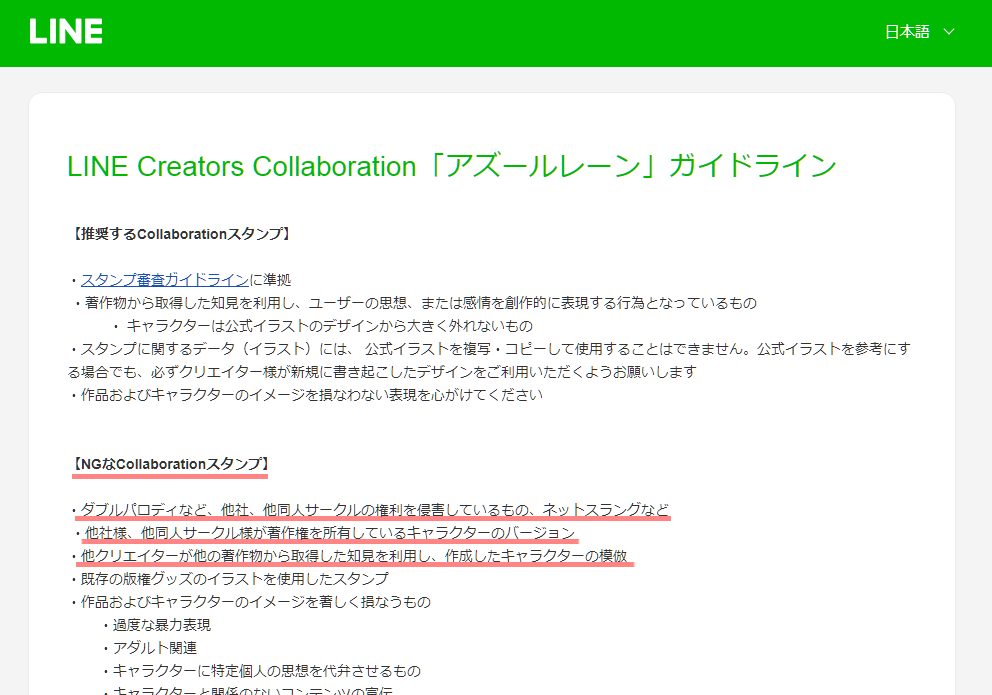Open the スタンプ審査ガイドライン link

point(164,280)
